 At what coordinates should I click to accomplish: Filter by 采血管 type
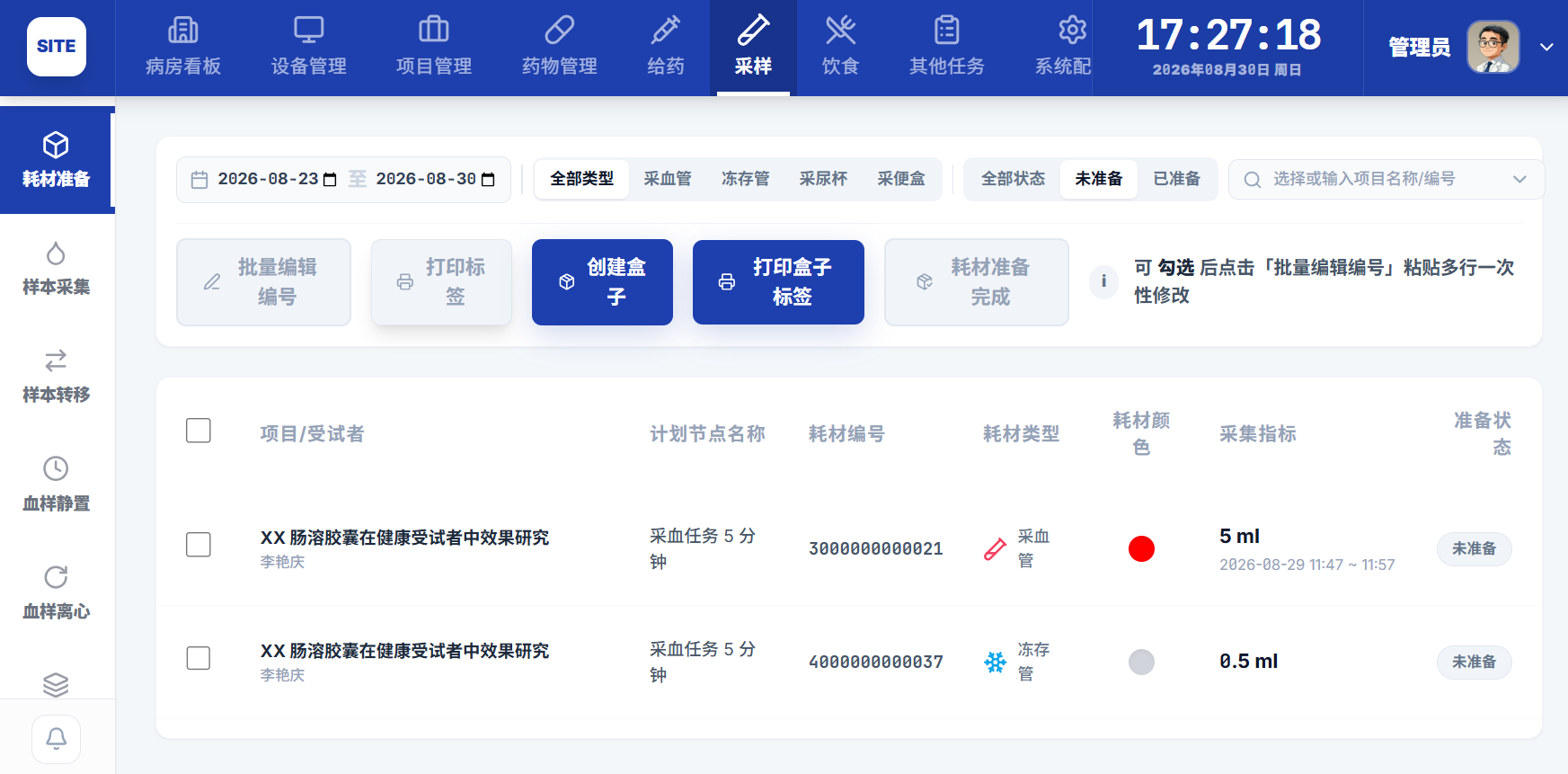coord(668,179)
